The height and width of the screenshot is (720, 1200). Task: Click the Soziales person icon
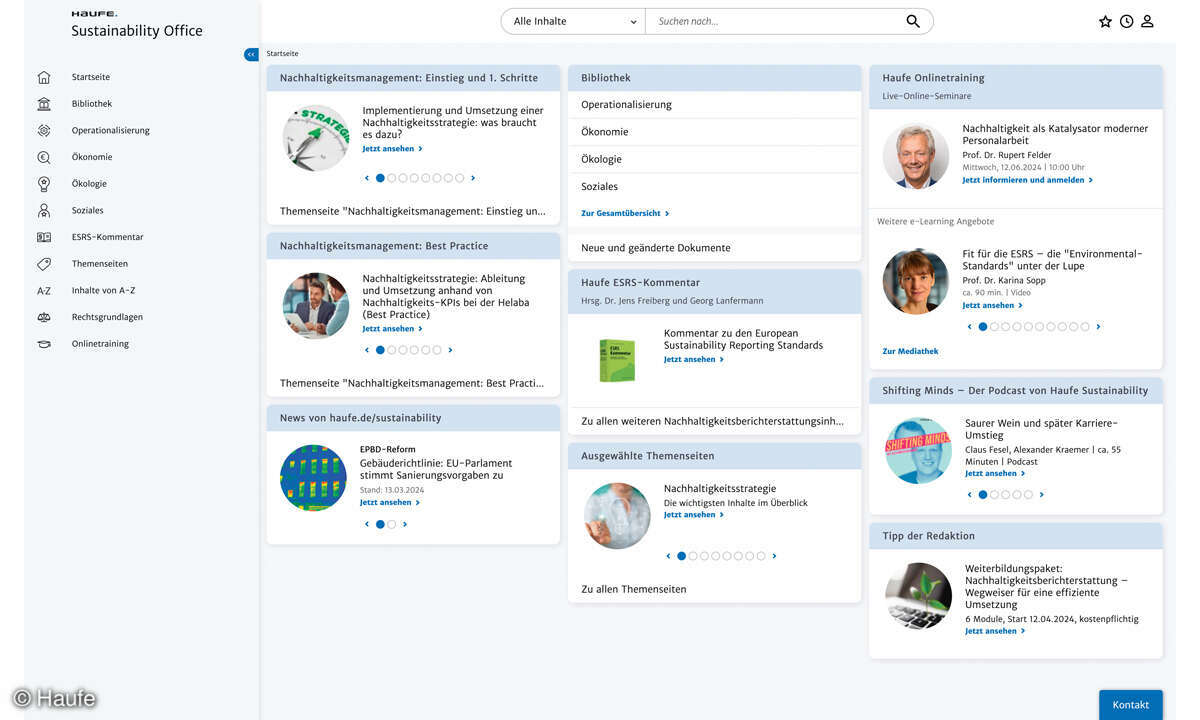tap(43, 210)
